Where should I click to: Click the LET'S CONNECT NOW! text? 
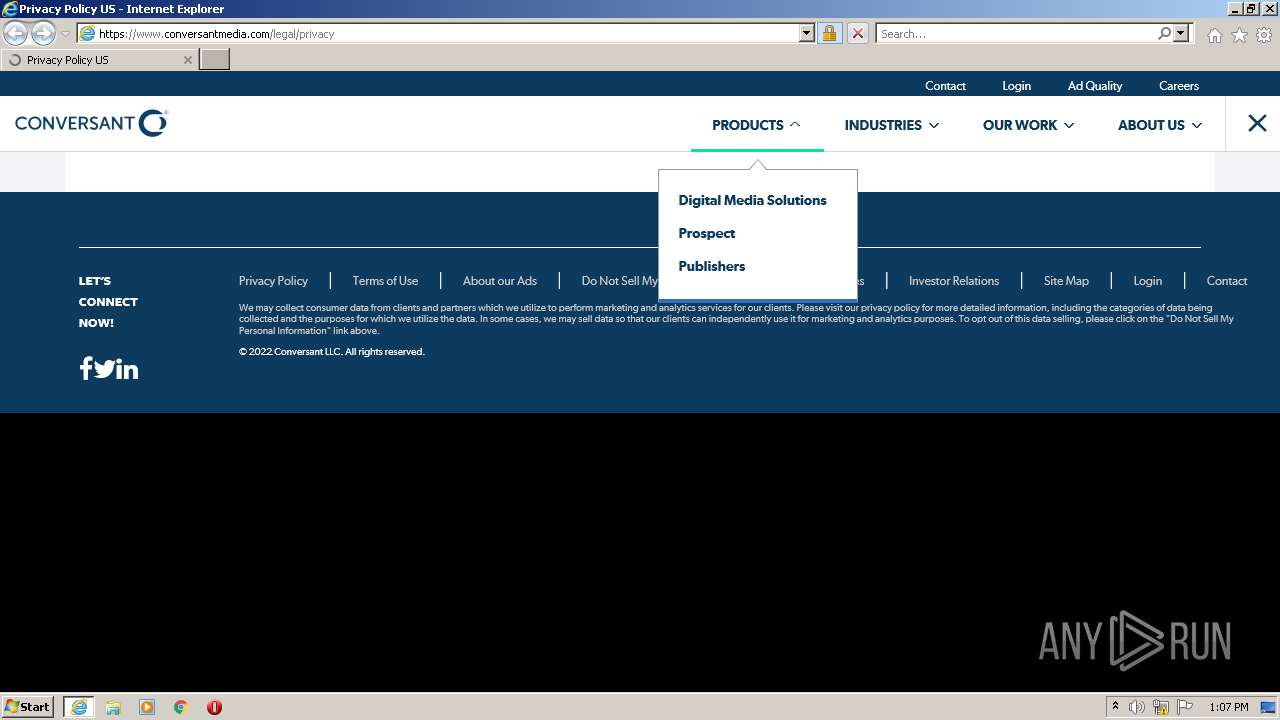108,302
